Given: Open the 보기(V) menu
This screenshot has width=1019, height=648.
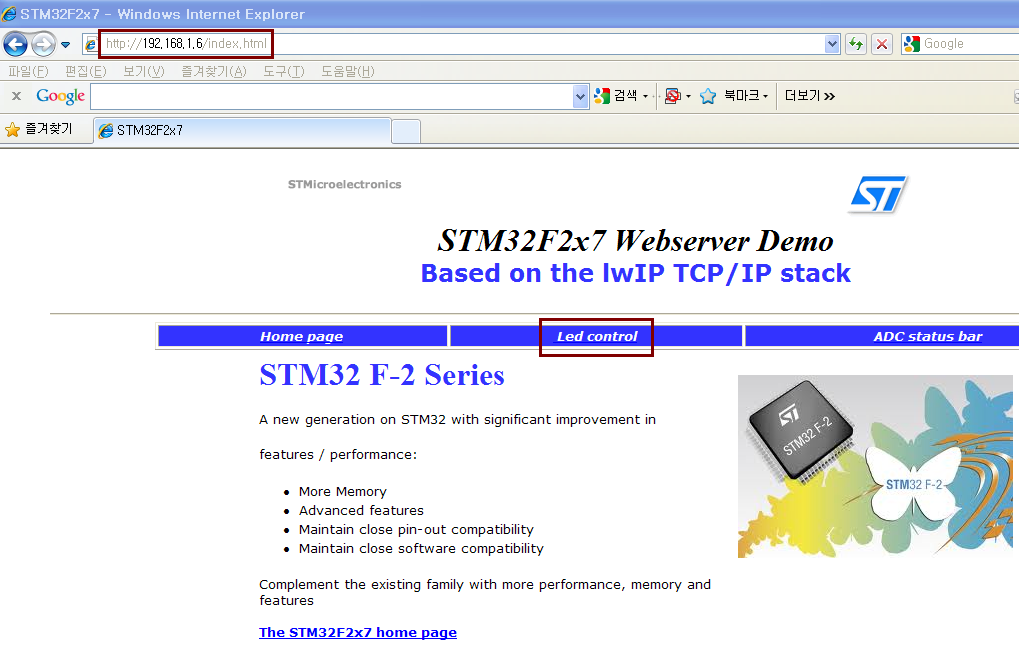Looking at the screenshot, I should pyautogui.click(x=144, y=71).
